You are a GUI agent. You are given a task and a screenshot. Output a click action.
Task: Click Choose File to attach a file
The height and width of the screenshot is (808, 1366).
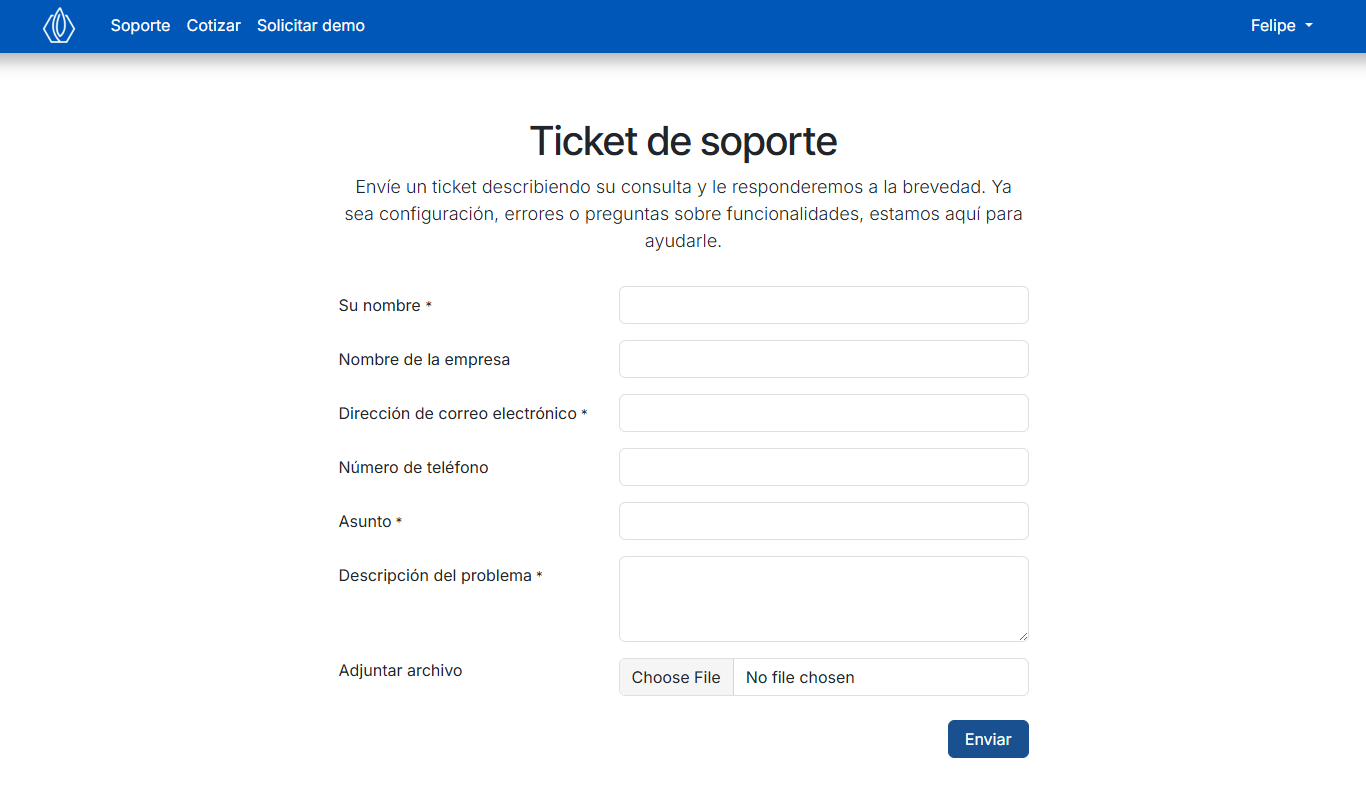(676, 677)
